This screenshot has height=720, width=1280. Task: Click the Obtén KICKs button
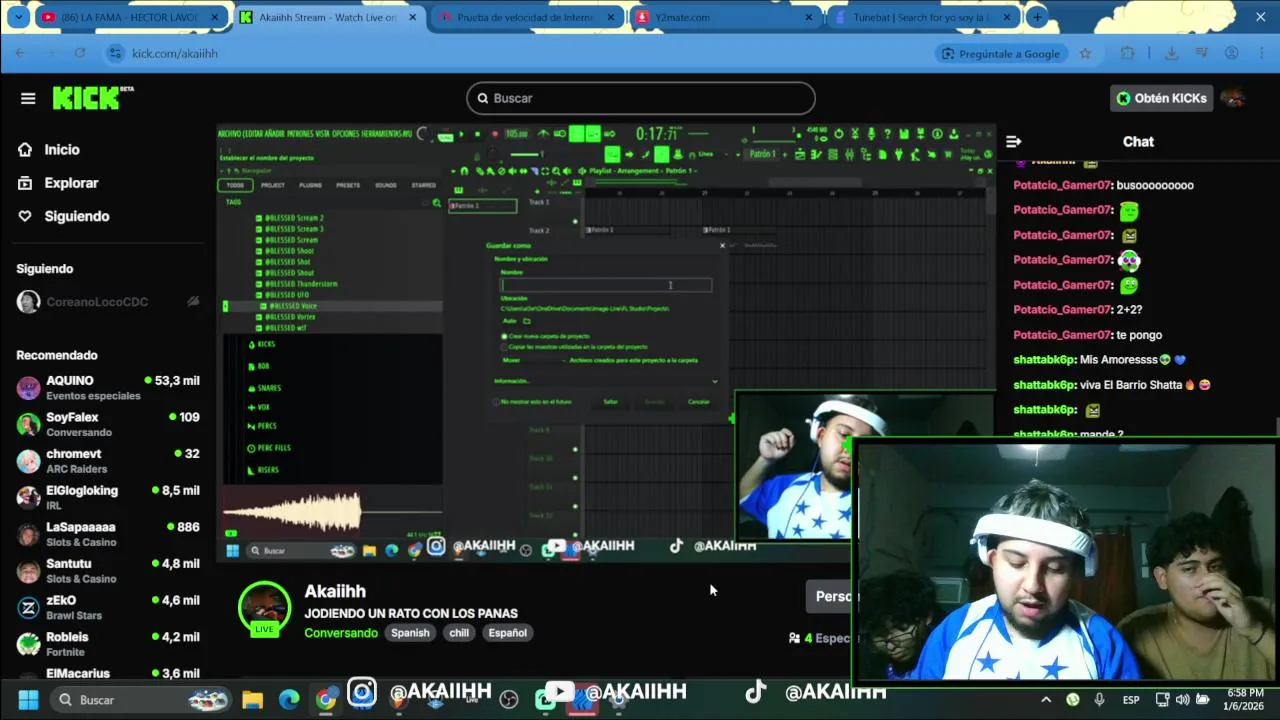tap(1162, 98)
